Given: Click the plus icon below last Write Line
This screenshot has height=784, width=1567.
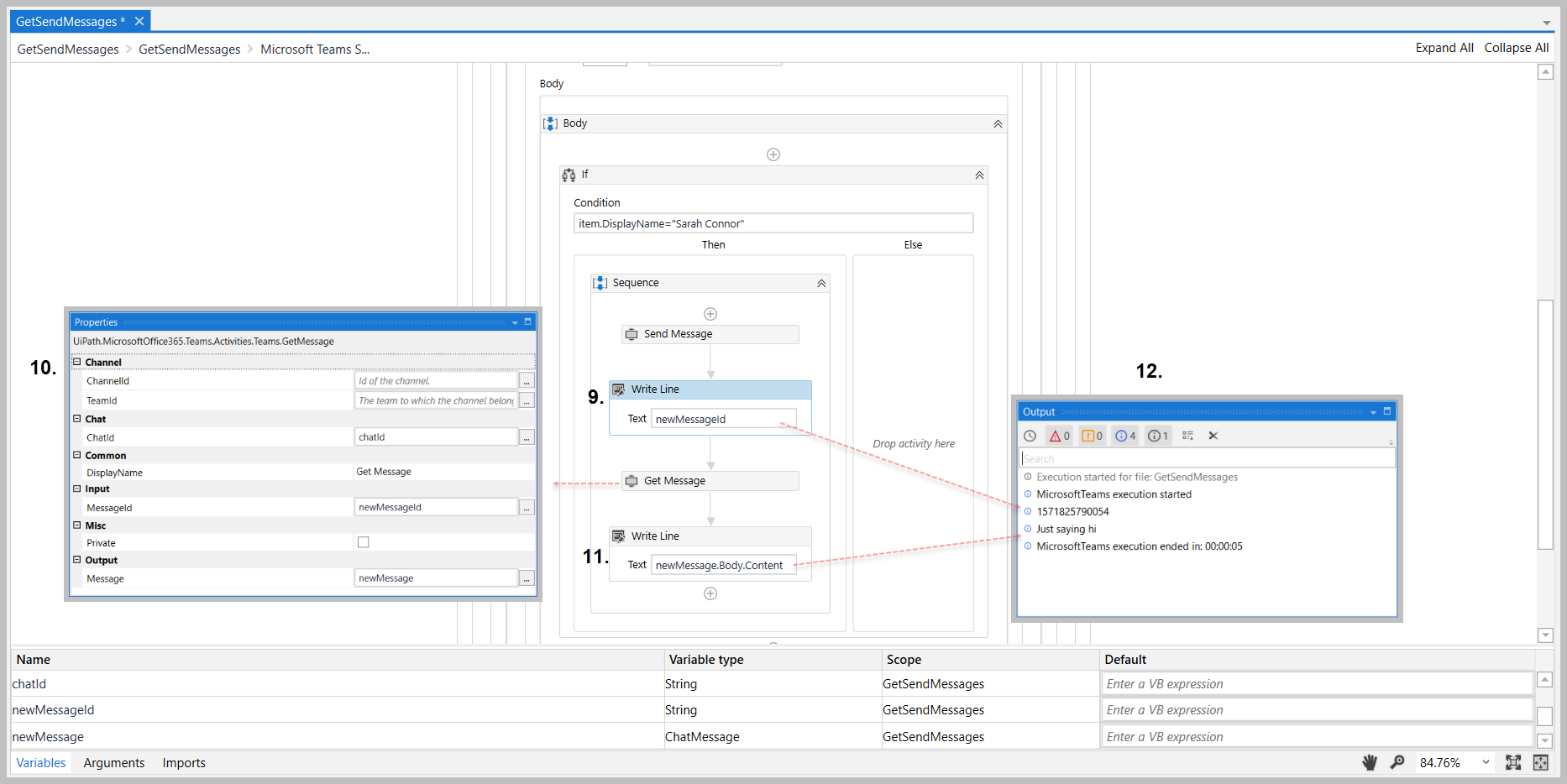Looking at the screenshot, I should point(710,593).
